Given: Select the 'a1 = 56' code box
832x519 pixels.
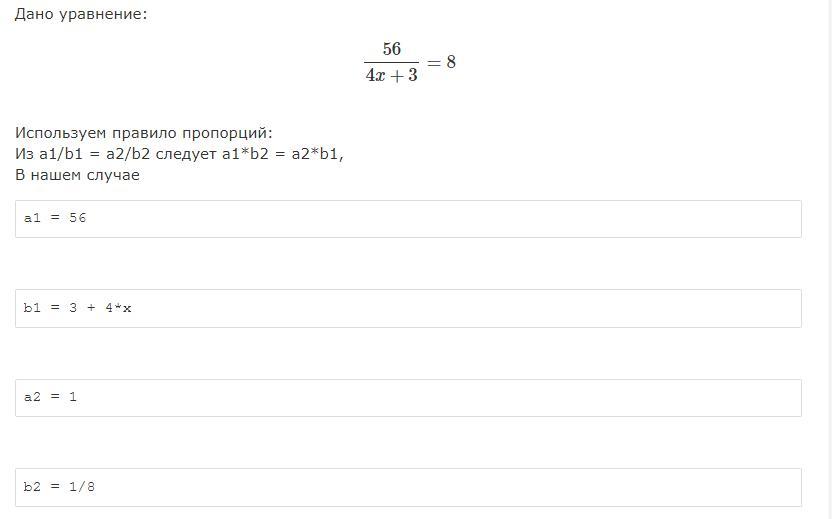Looking at the screenshot, I should 408,219.
